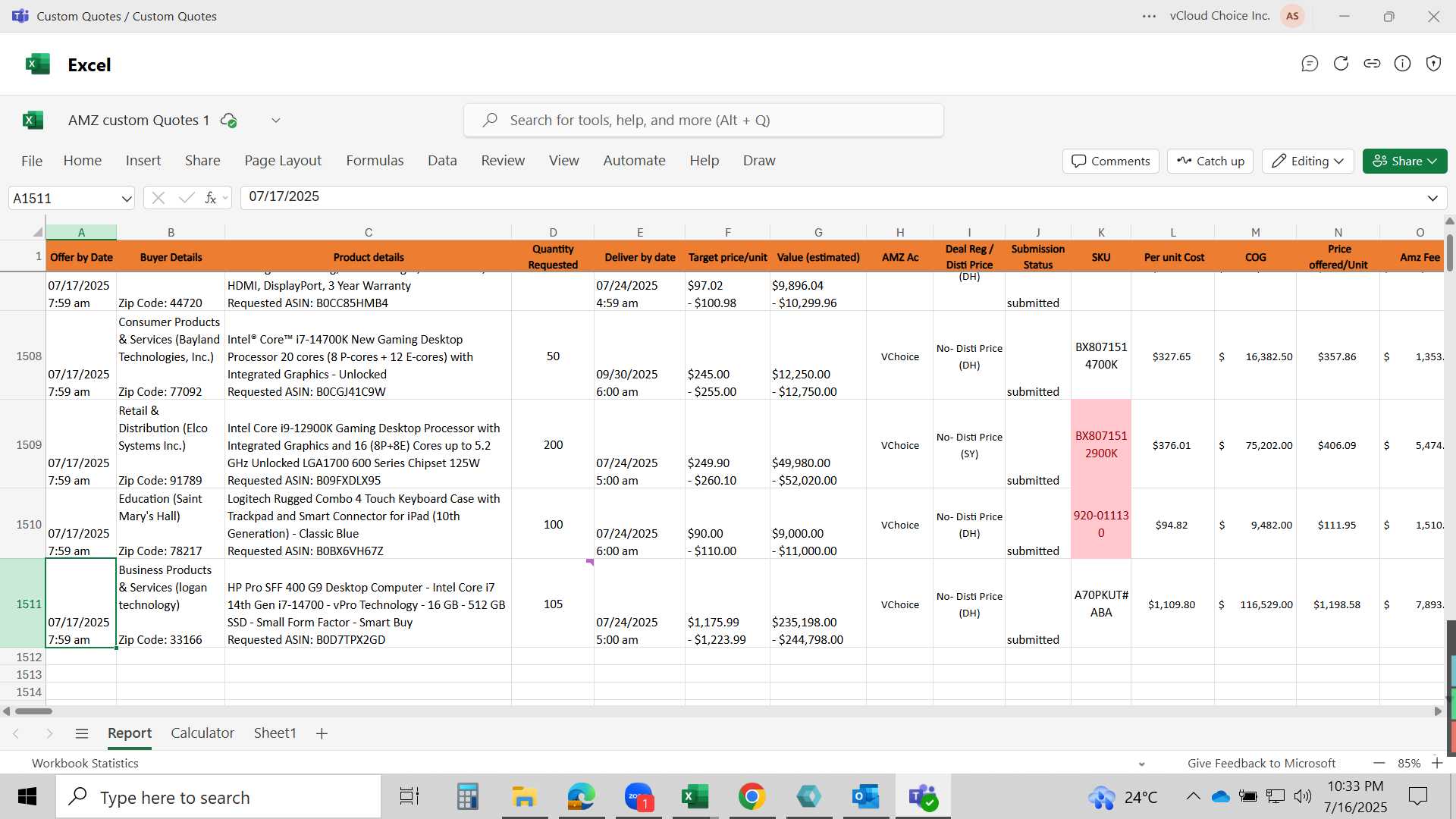This screenshot has height=819, width=1456.
Task: Click Workbook Statistics in status bar
Action: click(x=85, y=763)
